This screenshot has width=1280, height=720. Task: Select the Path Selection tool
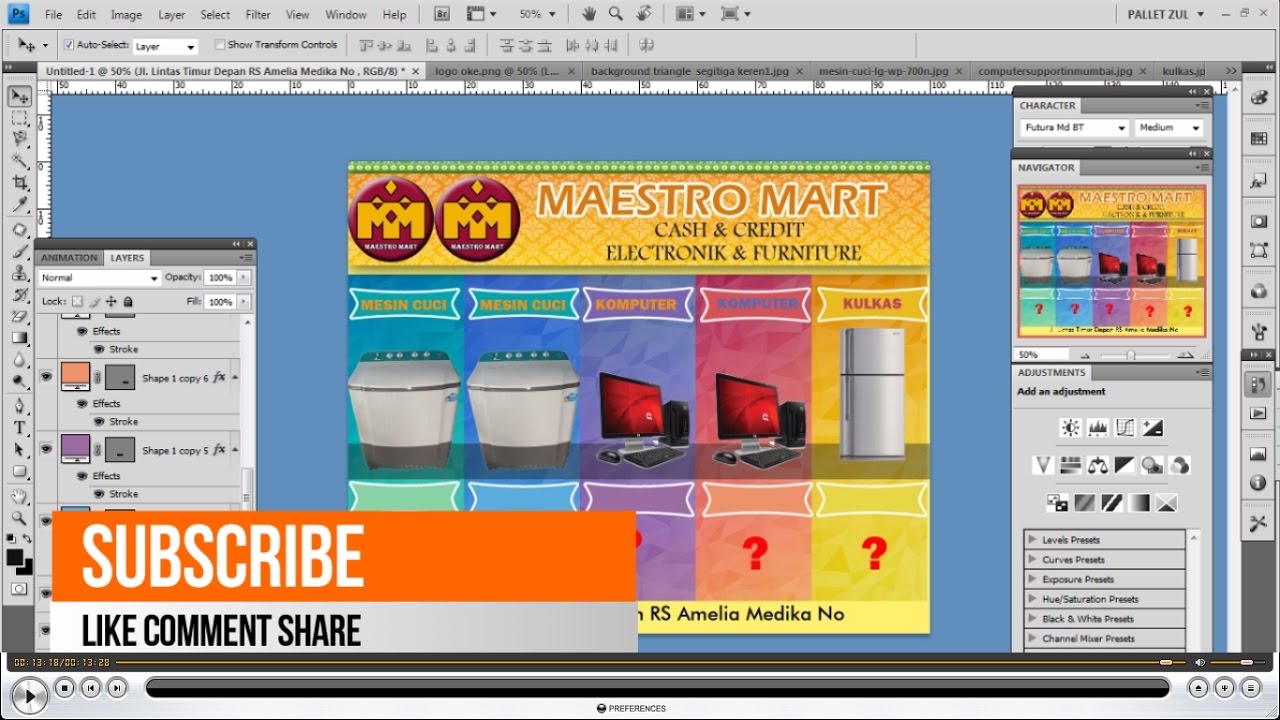pos(19,450)
